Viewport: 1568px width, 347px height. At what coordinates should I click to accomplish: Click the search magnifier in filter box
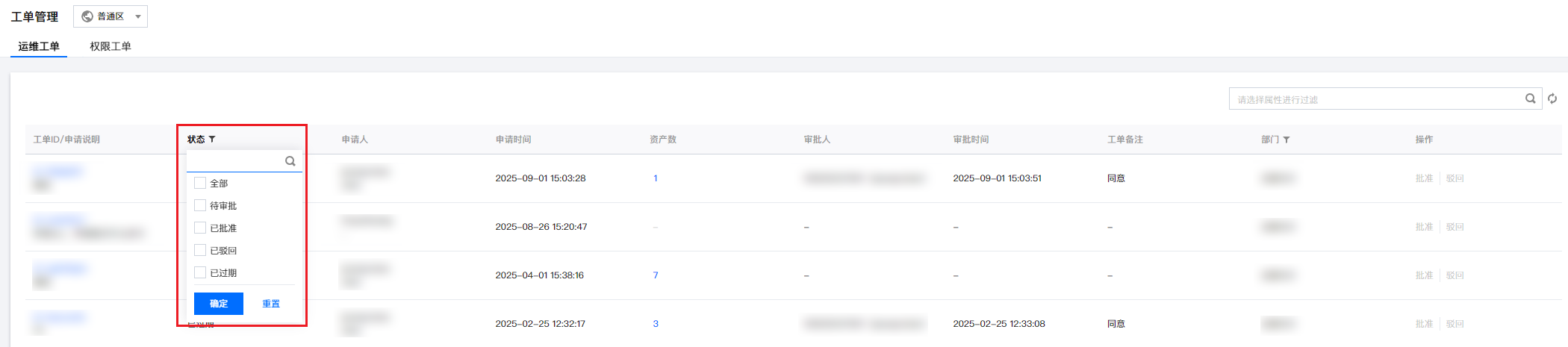[x=1530, y=99]
